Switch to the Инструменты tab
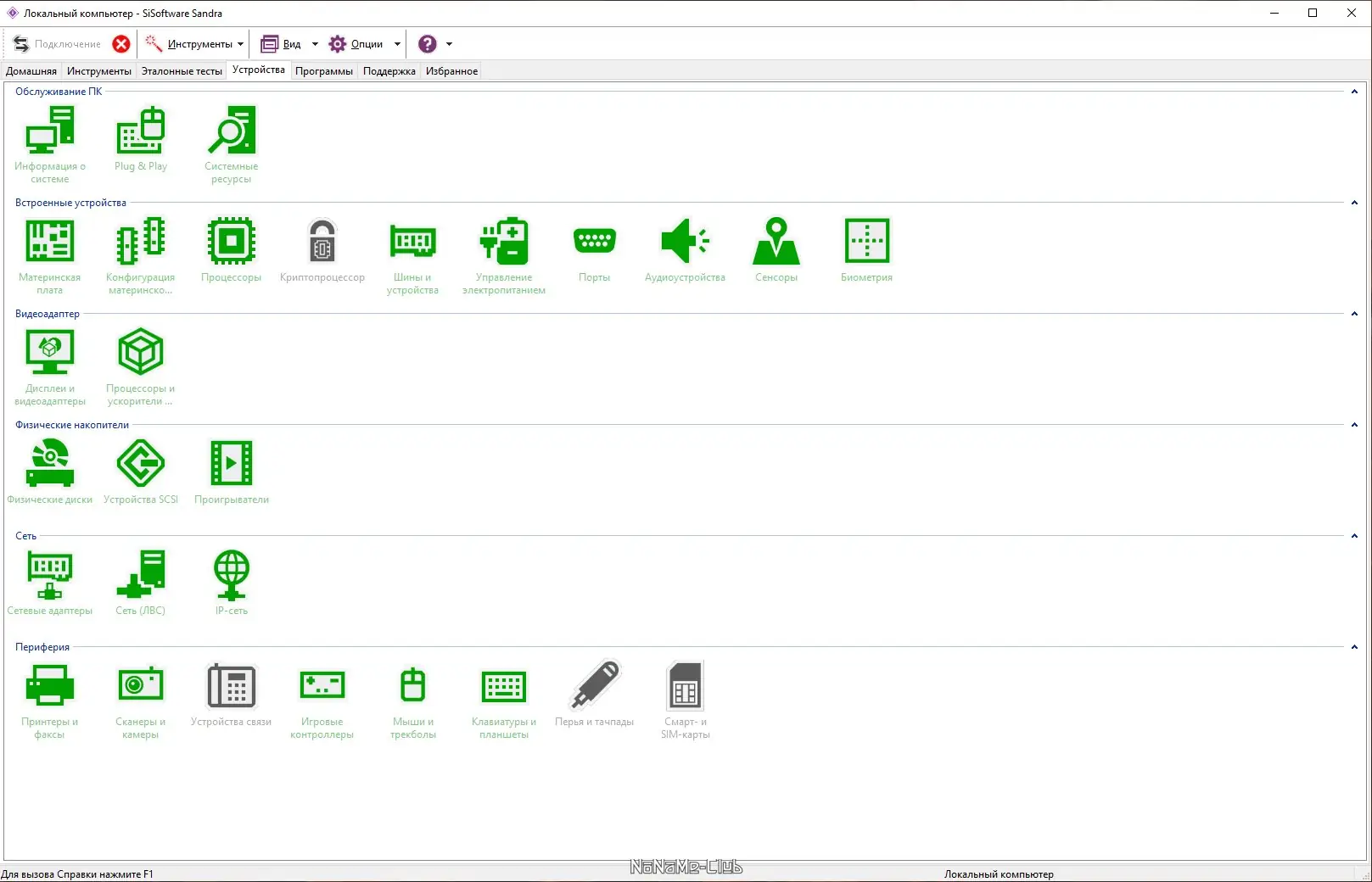1372x882 pixels. tap(99, 71)
